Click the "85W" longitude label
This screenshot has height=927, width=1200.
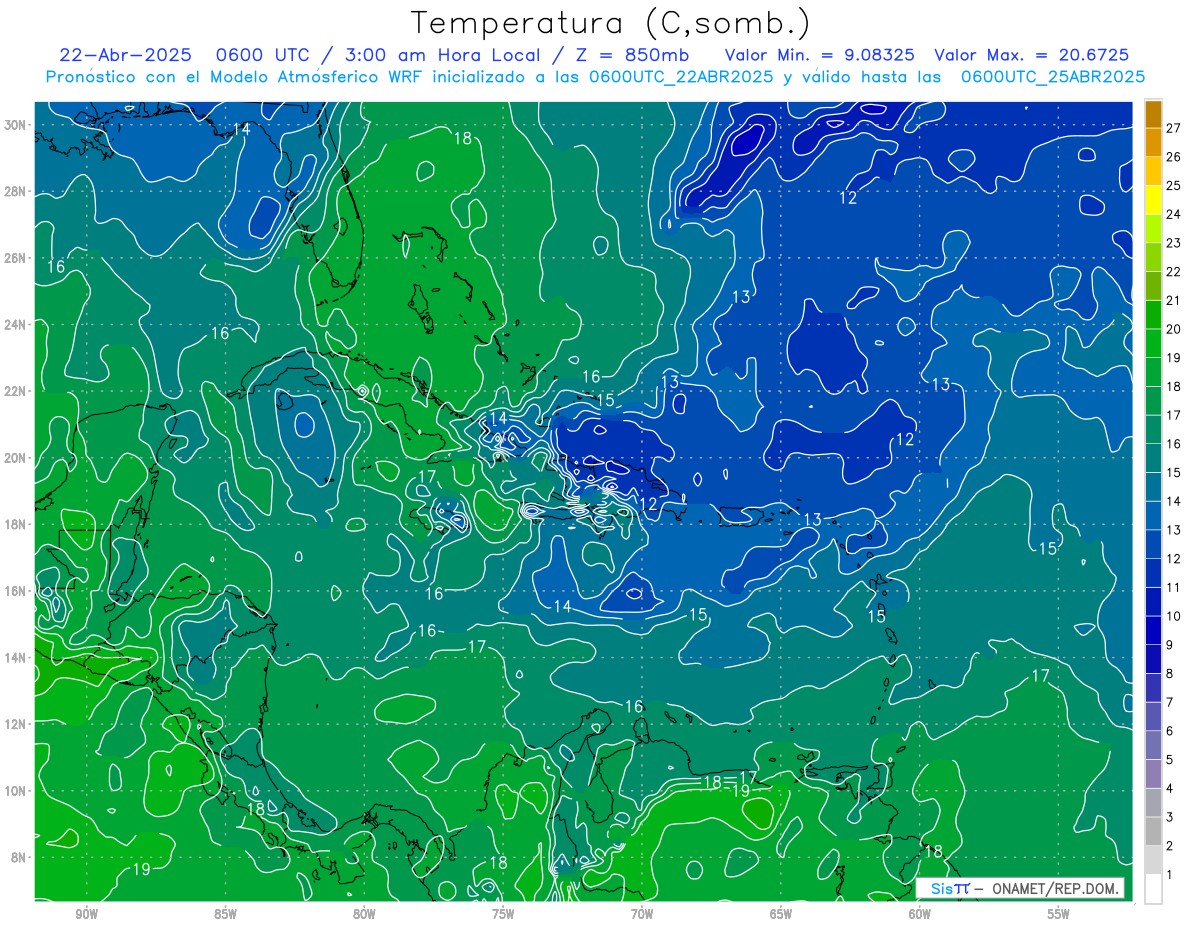(225, 914)
